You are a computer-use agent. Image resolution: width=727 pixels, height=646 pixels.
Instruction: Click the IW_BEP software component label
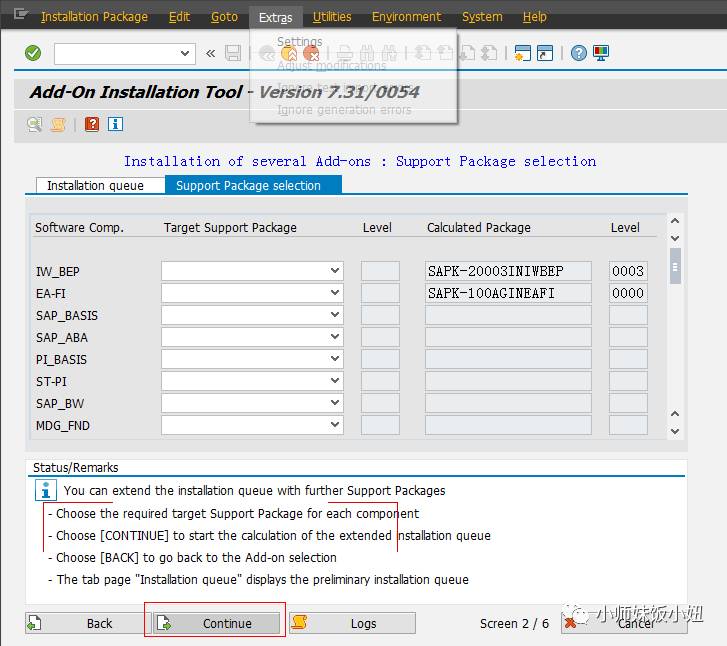pyautogui.click(x=58, y=271)
